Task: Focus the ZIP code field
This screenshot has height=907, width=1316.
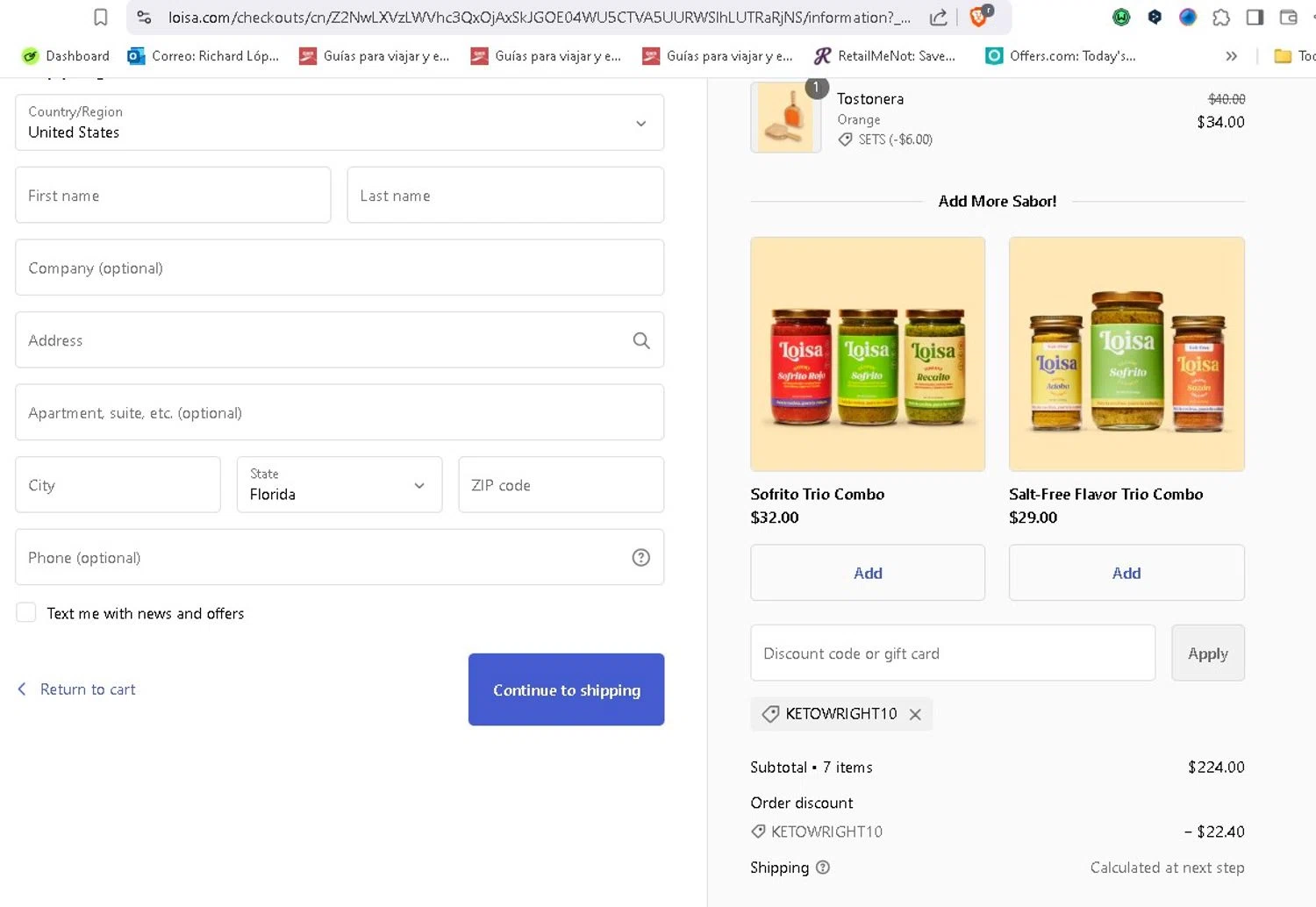Action: point(561,484)
